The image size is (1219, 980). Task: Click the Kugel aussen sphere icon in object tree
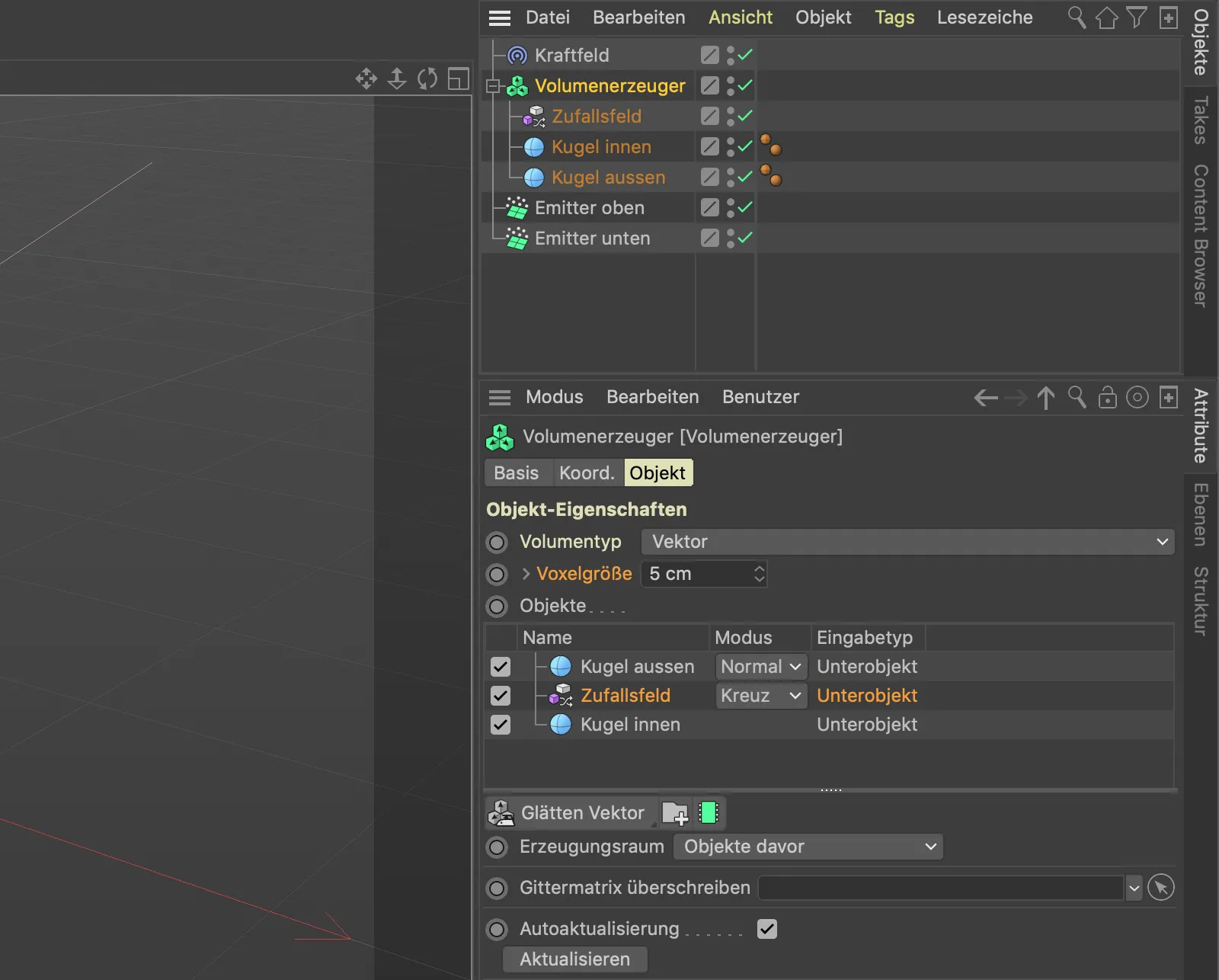534,178
